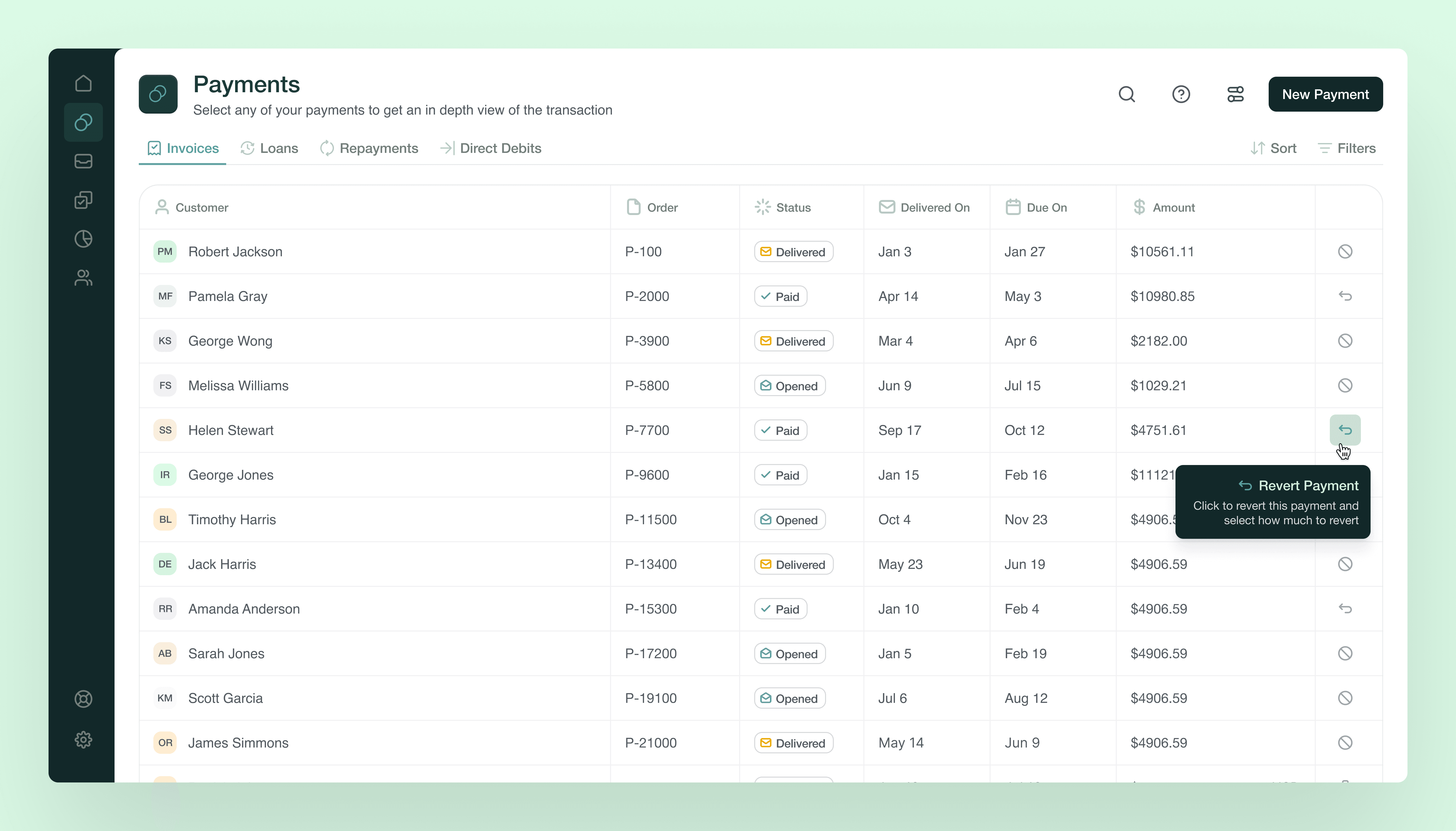Screen dimensions: 1456x831
Task: Click the PM avatar of Robert Jackson
Action: 165,251
